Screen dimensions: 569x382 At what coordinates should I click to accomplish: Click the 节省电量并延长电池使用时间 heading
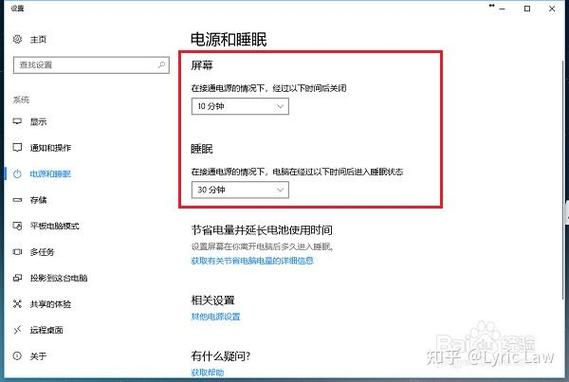[x=262, y=230]
